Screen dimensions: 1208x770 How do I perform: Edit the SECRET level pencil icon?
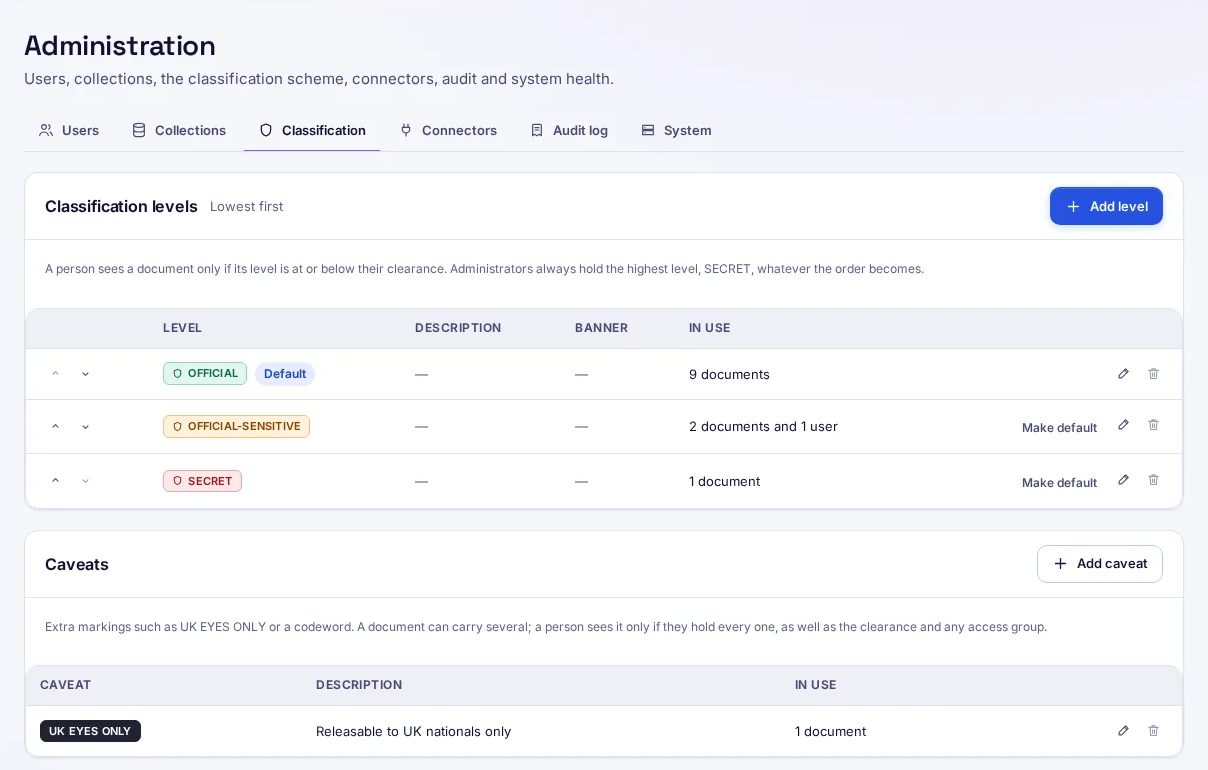point(1123,480)
